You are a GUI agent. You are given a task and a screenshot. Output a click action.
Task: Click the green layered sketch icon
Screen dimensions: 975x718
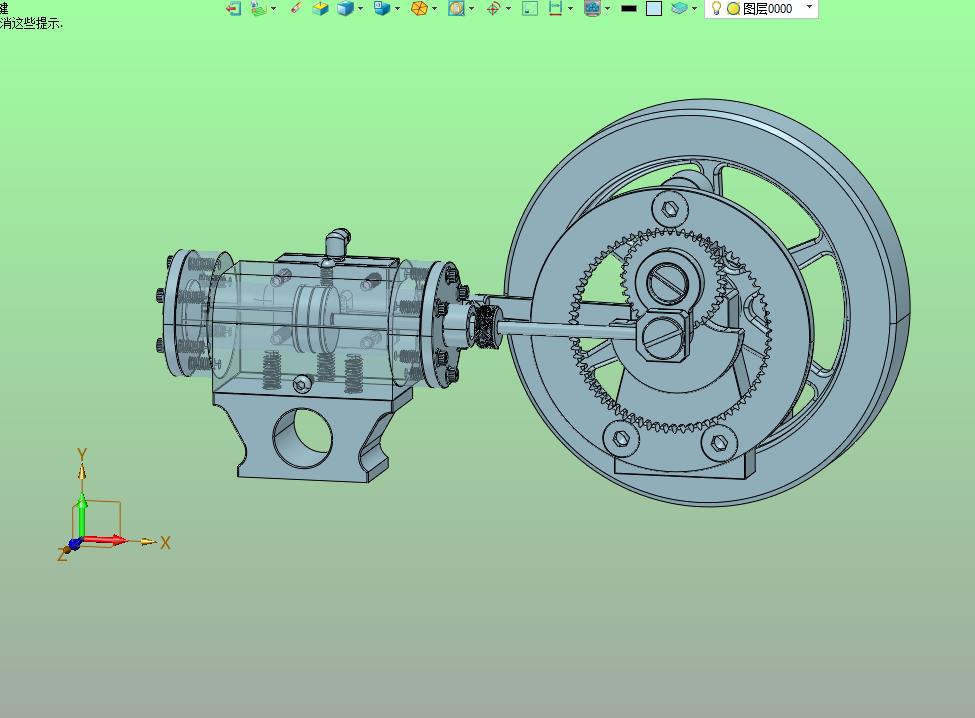tap(258, 8)
